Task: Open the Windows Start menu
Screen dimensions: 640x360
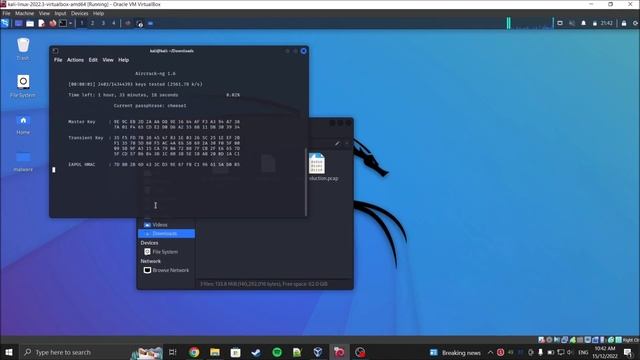Action: (x=8, y=352)
